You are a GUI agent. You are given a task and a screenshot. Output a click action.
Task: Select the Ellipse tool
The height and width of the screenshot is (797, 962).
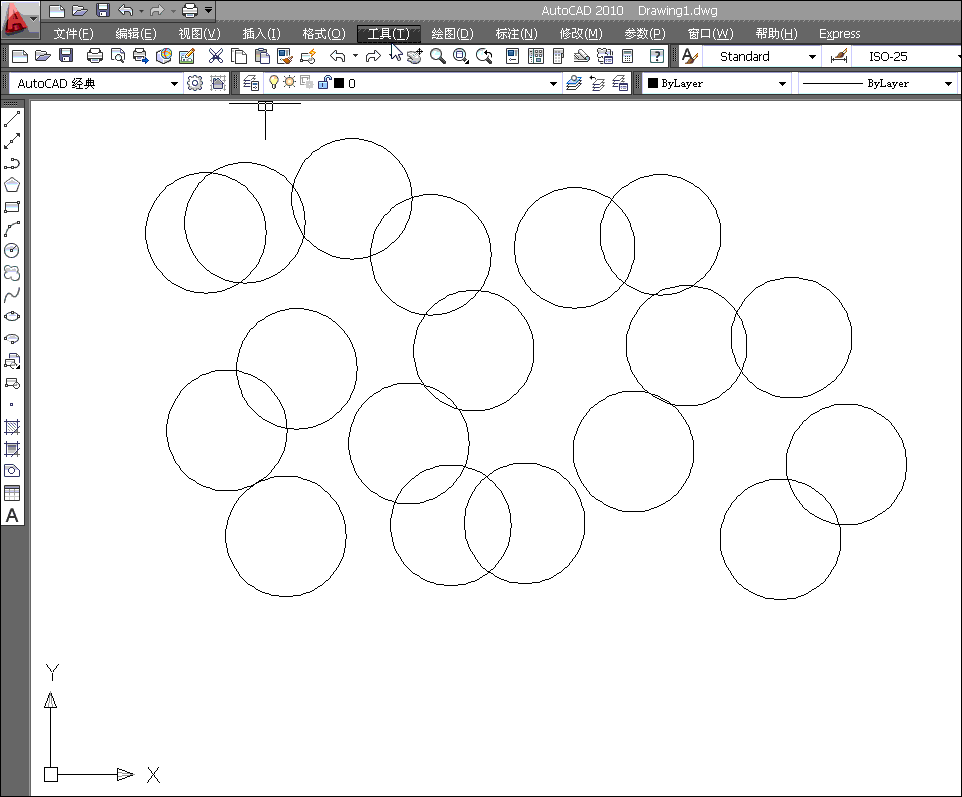point(12,317)
